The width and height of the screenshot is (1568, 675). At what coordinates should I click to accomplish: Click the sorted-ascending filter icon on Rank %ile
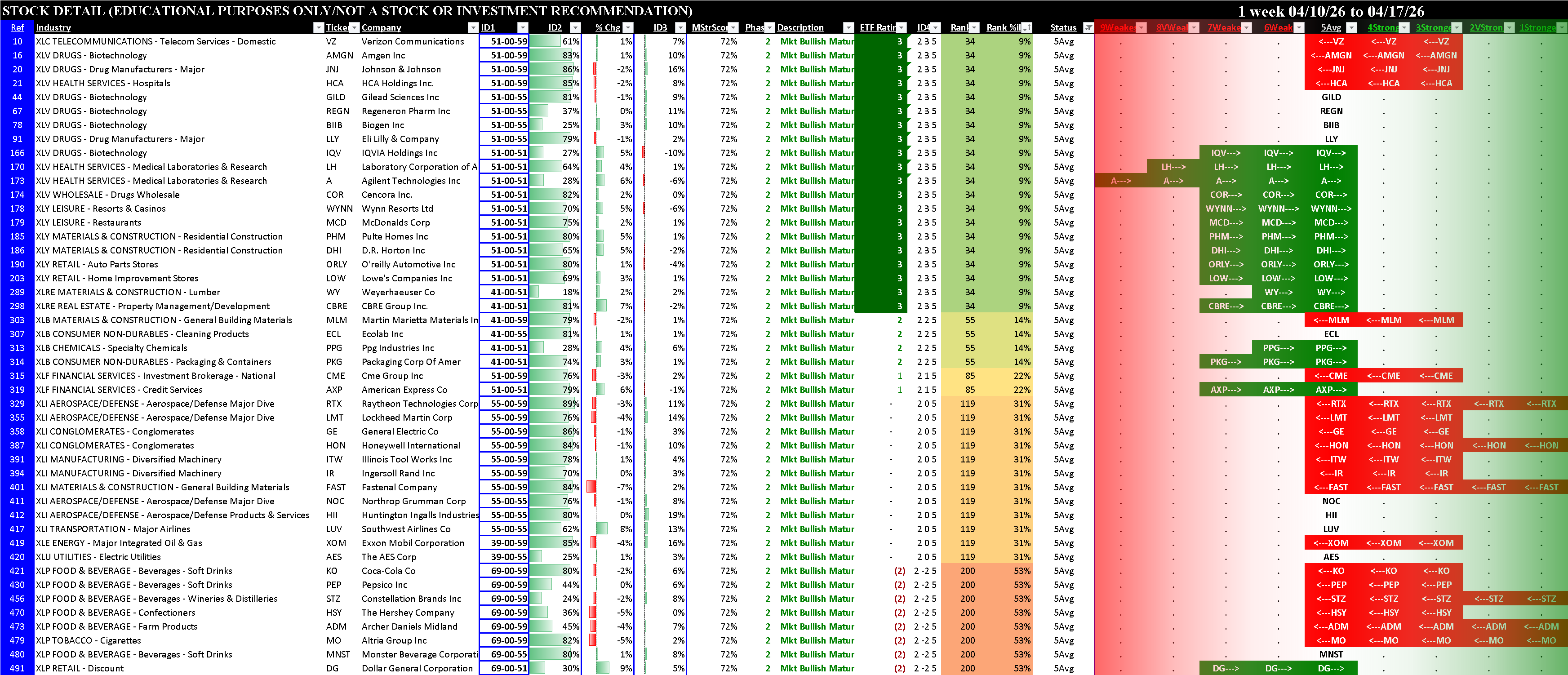point(1027,27)
